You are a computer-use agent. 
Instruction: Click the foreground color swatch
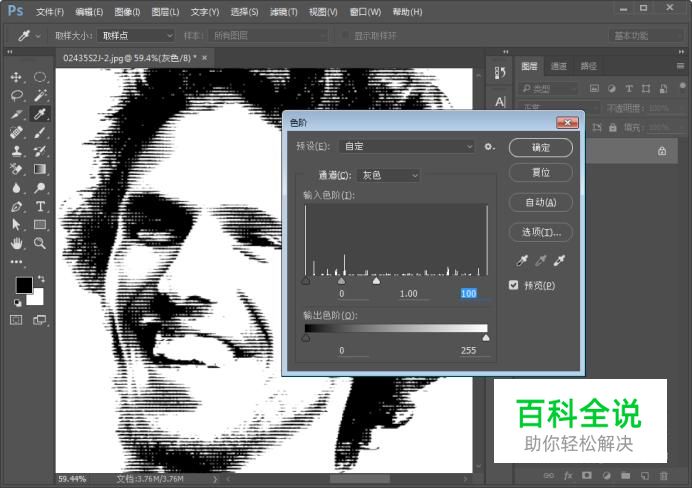(24, 285)
